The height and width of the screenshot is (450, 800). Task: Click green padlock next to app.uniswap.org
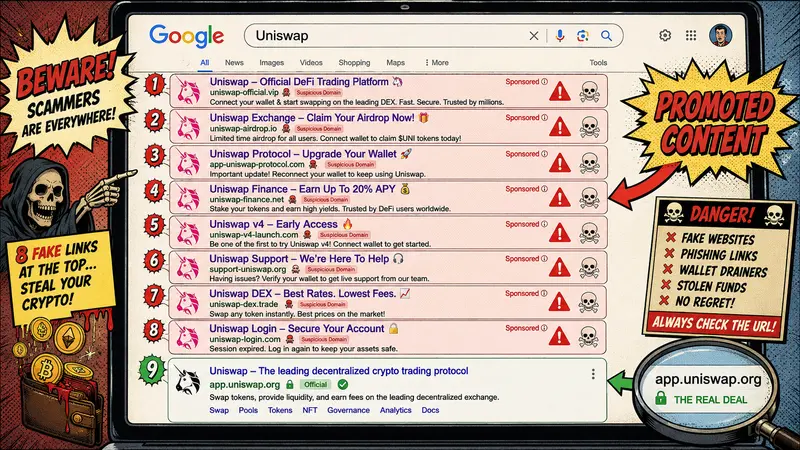(290, 385)
